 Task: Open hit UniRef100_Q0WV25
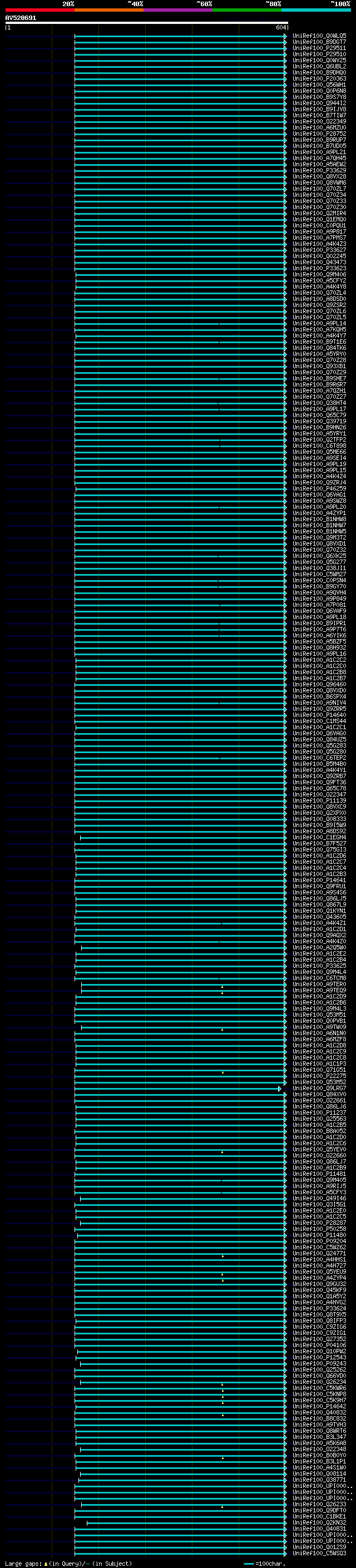[319, 60]
